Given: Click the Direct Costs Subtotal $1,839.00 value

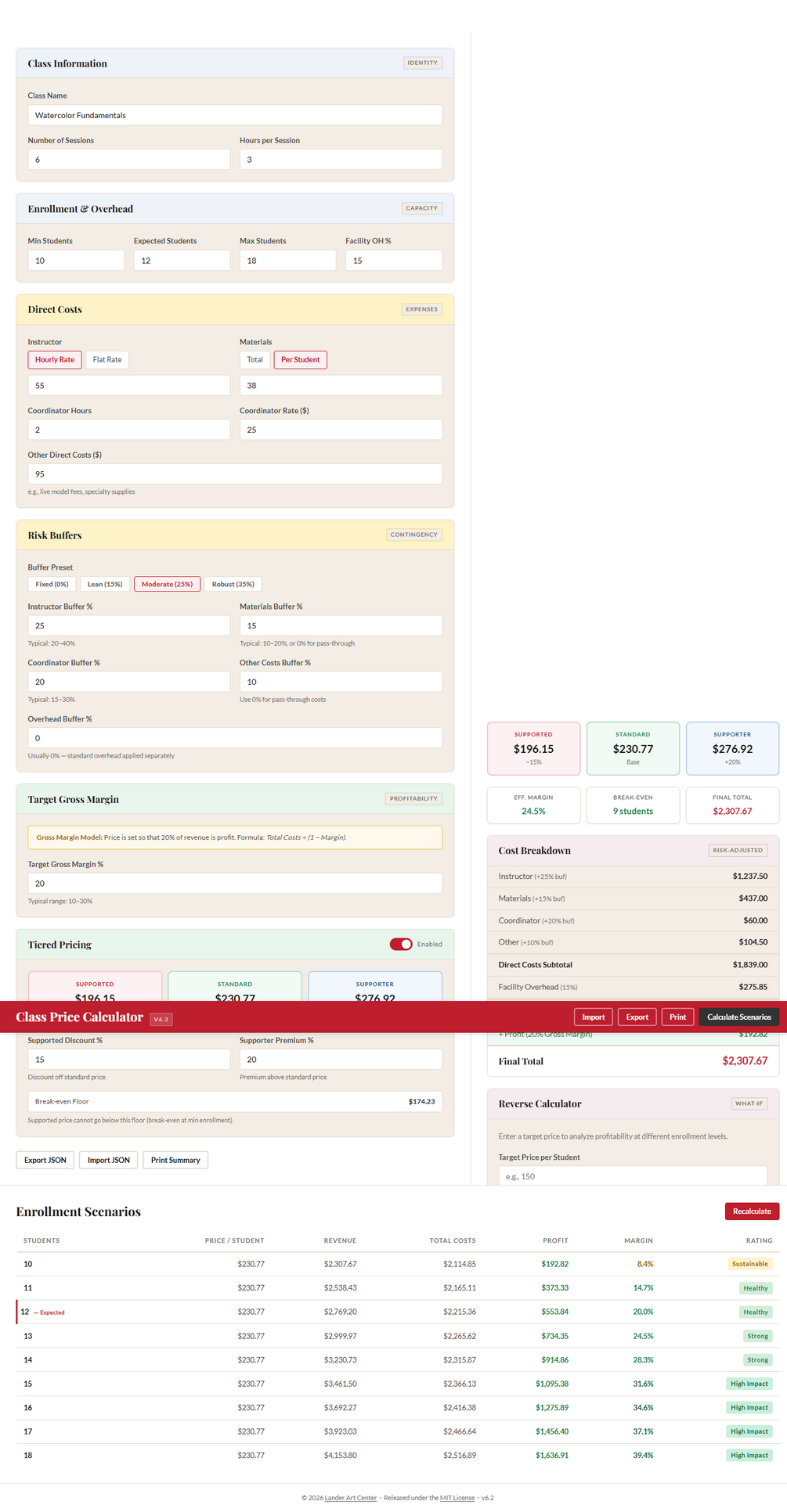Looking at the screenshot, I should tap(750, 965).
